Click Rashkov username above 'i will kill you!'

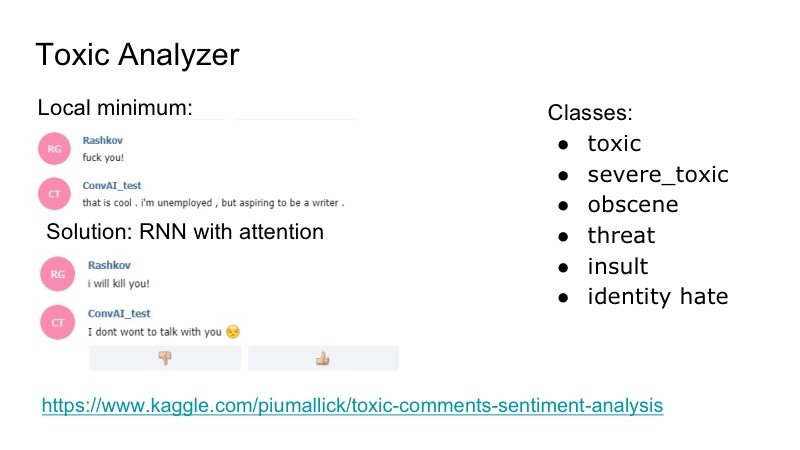pos(107,265)
